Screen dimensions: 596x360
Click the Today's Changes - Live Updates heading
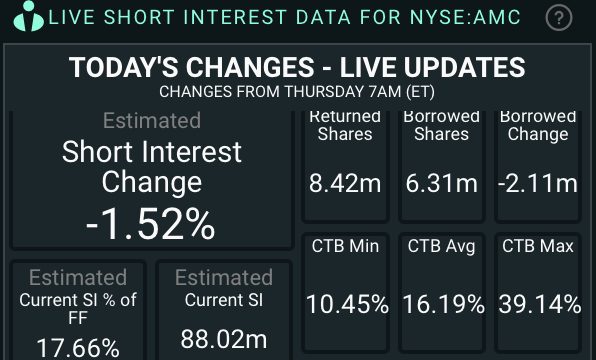[297, 67]
